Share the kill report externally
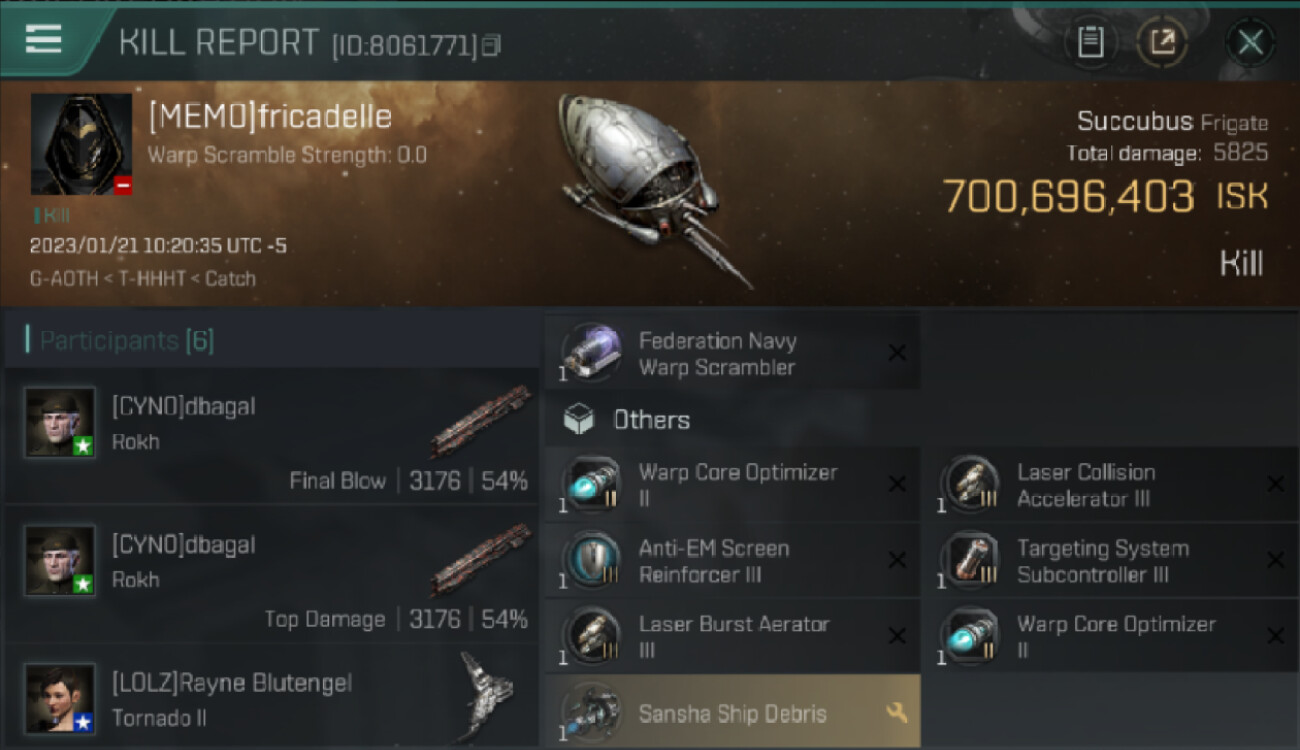The width and height of the screenshot is (1300, 750). click(x=1162, y=42)
